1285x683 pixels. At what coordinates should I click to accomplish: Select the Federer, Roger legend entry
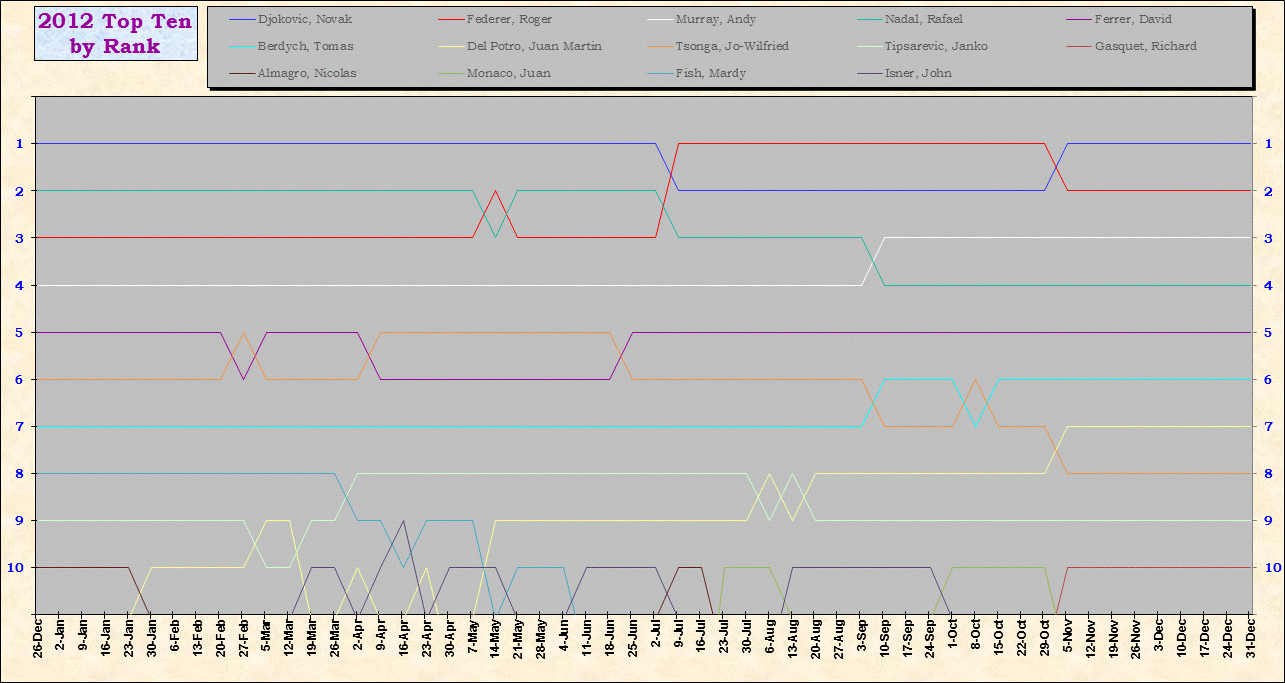(x=509, y=19)
